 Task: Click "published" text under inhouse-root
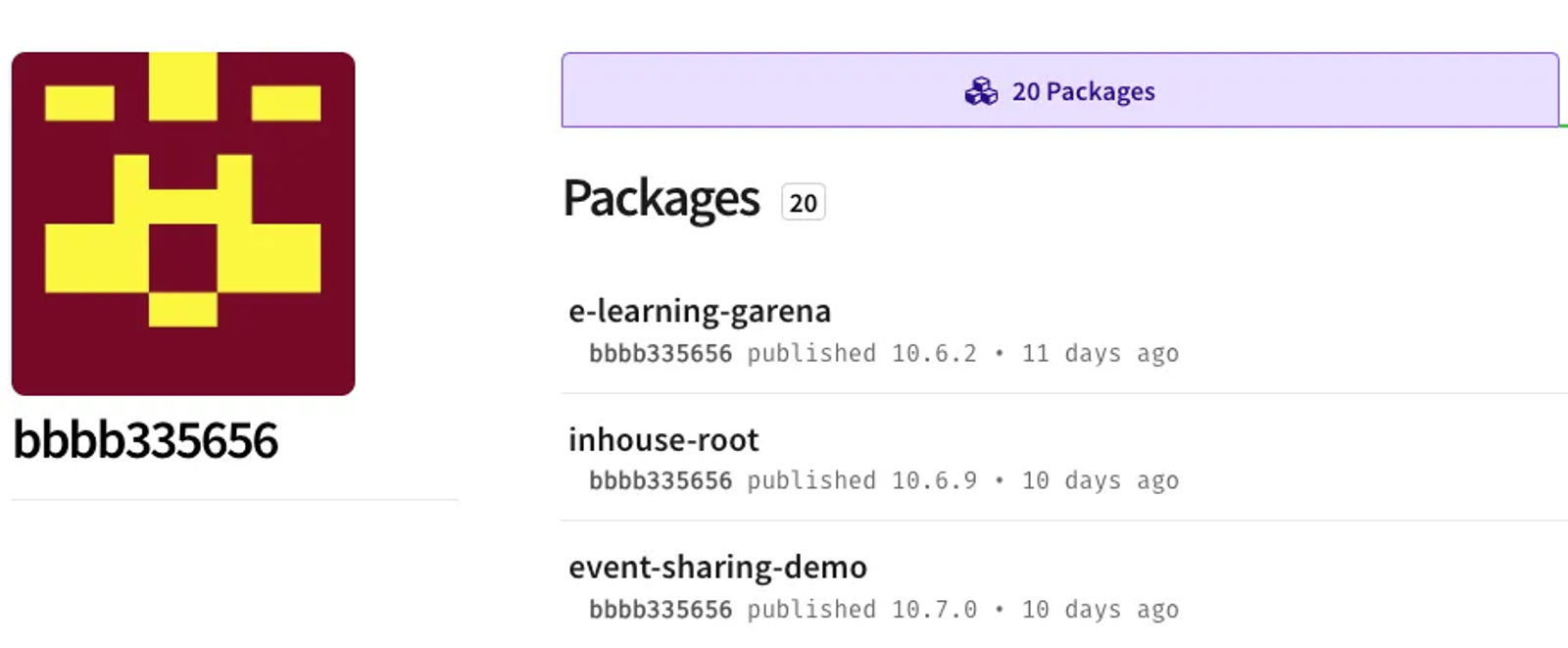(811, 481)
